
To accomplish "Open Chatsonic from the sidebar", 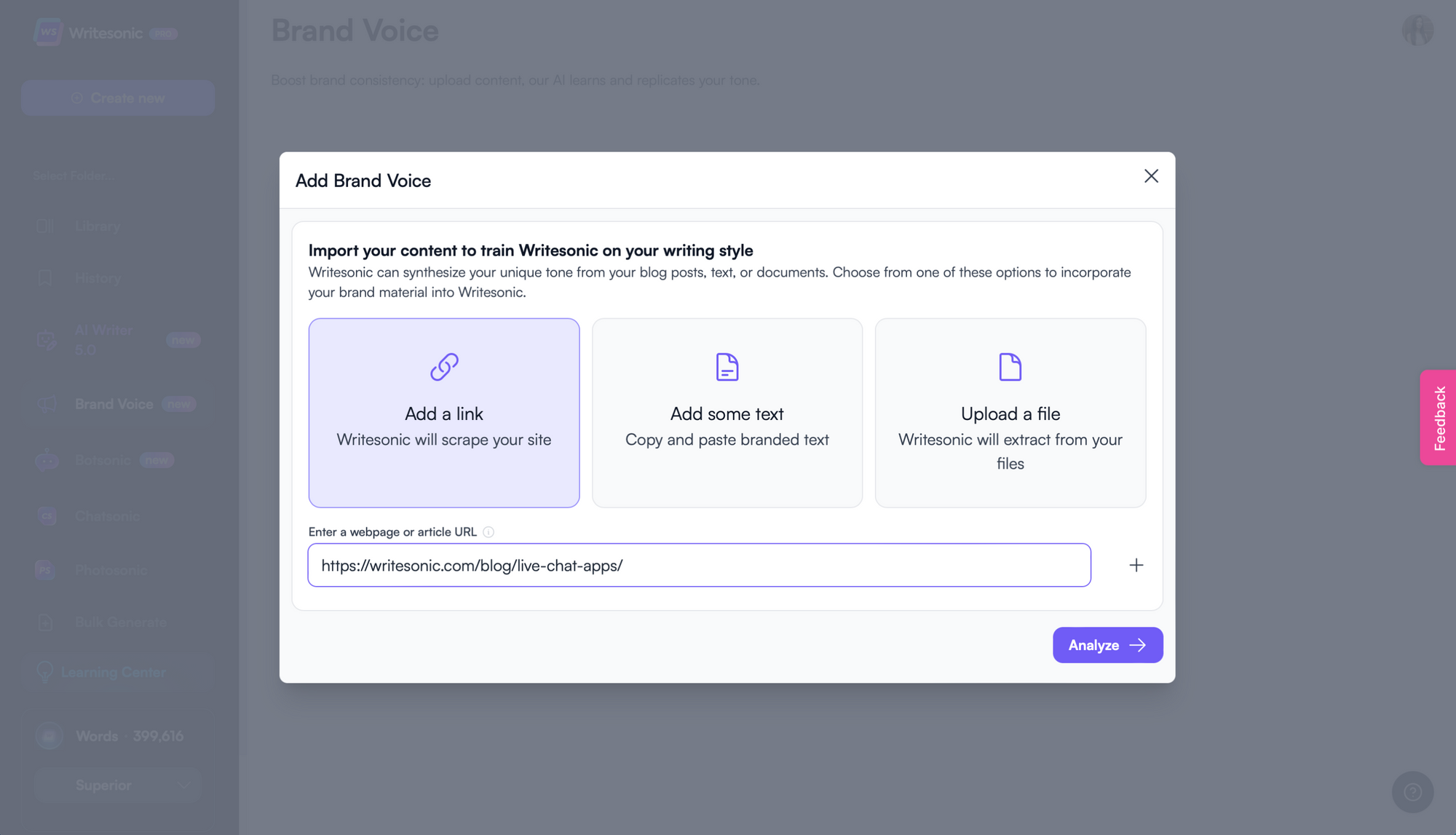I will tap(107, 515).
